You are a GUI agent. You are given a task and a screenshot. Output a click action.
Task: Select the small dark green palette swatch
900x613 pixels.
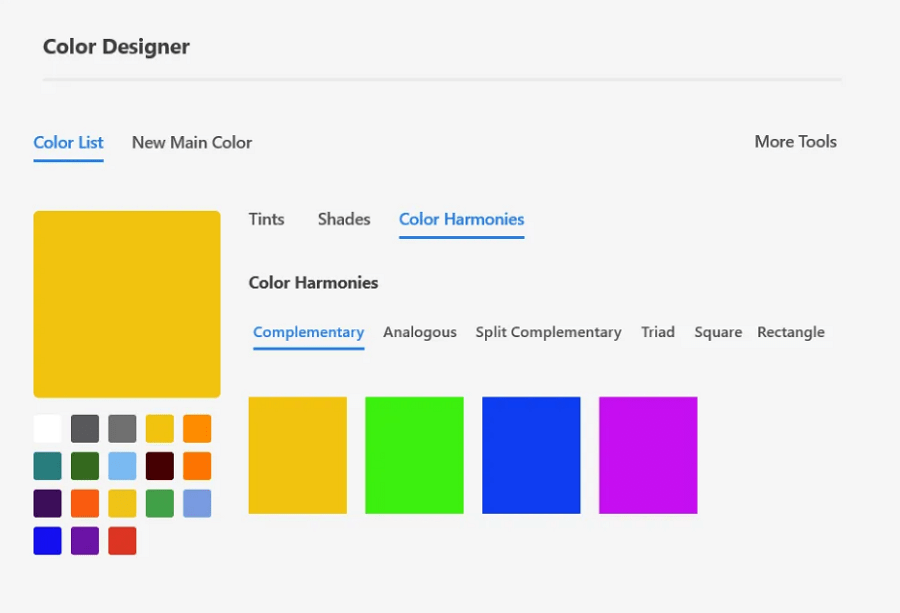[x=85, y=466]
